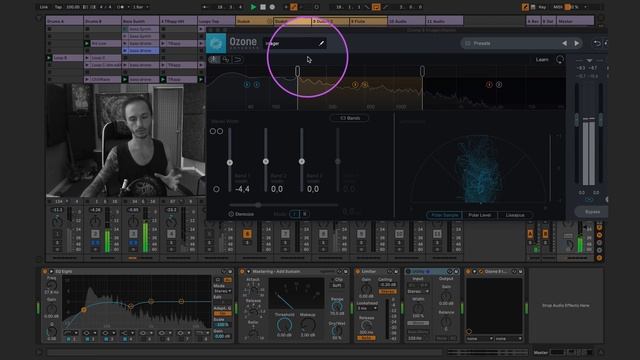640x360 pixels.
Task: Select Stereoize Mode I
Action: 295,214
